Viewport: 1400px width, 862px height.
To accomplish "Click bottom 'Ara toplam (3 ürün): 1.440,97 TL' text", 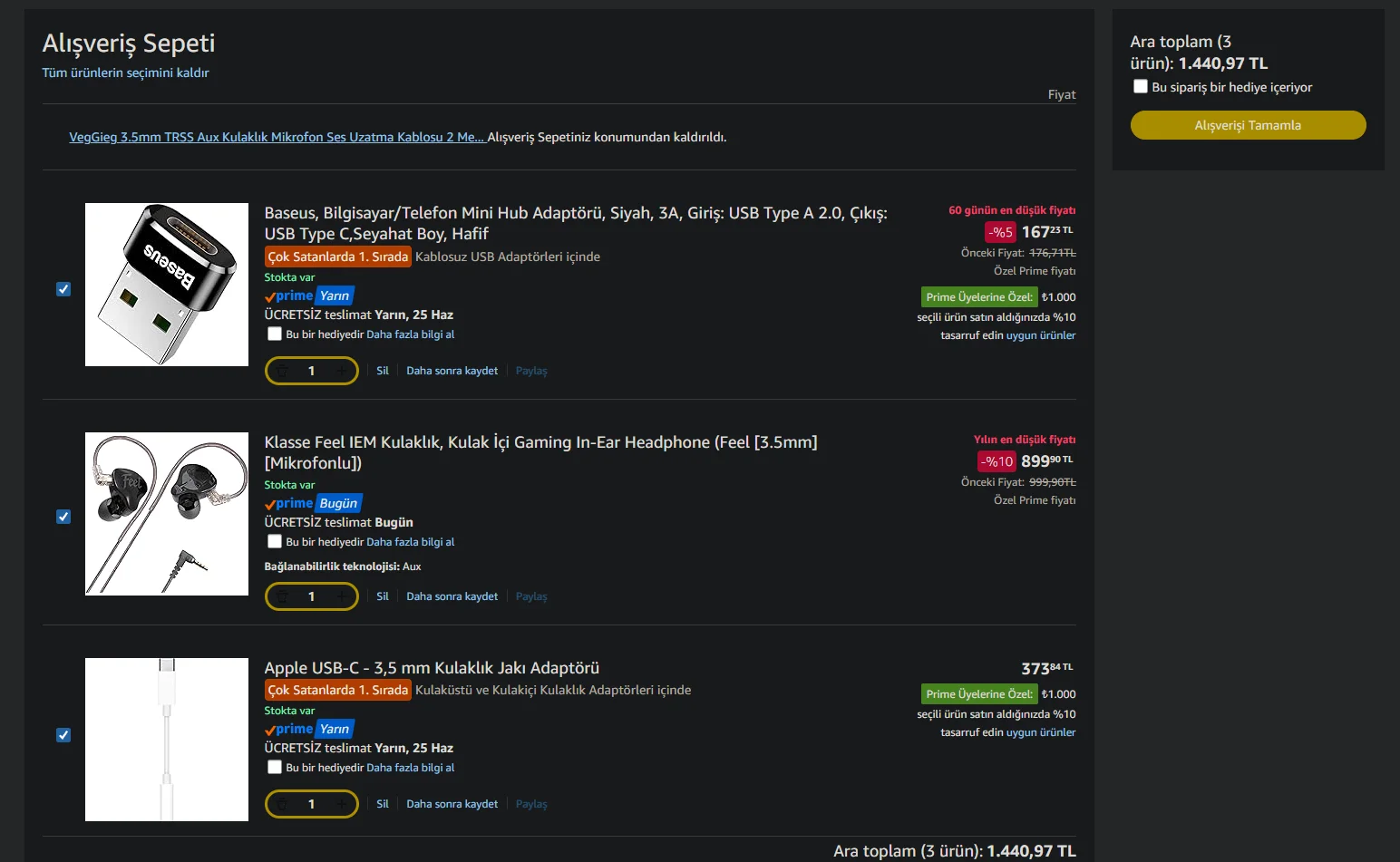I will [x=955, y=851].
